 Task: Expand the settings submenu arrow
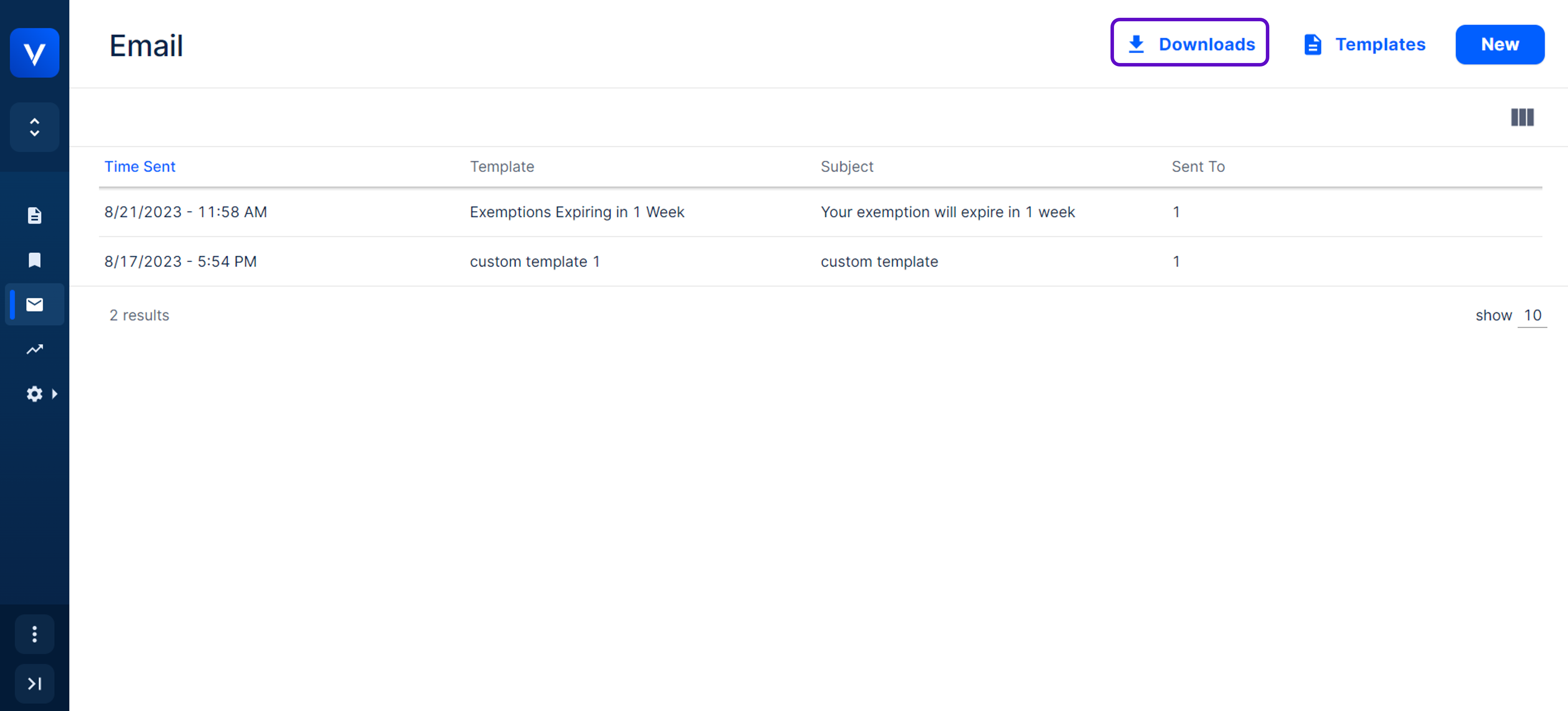pyautogui.click(x=55, y=394)
